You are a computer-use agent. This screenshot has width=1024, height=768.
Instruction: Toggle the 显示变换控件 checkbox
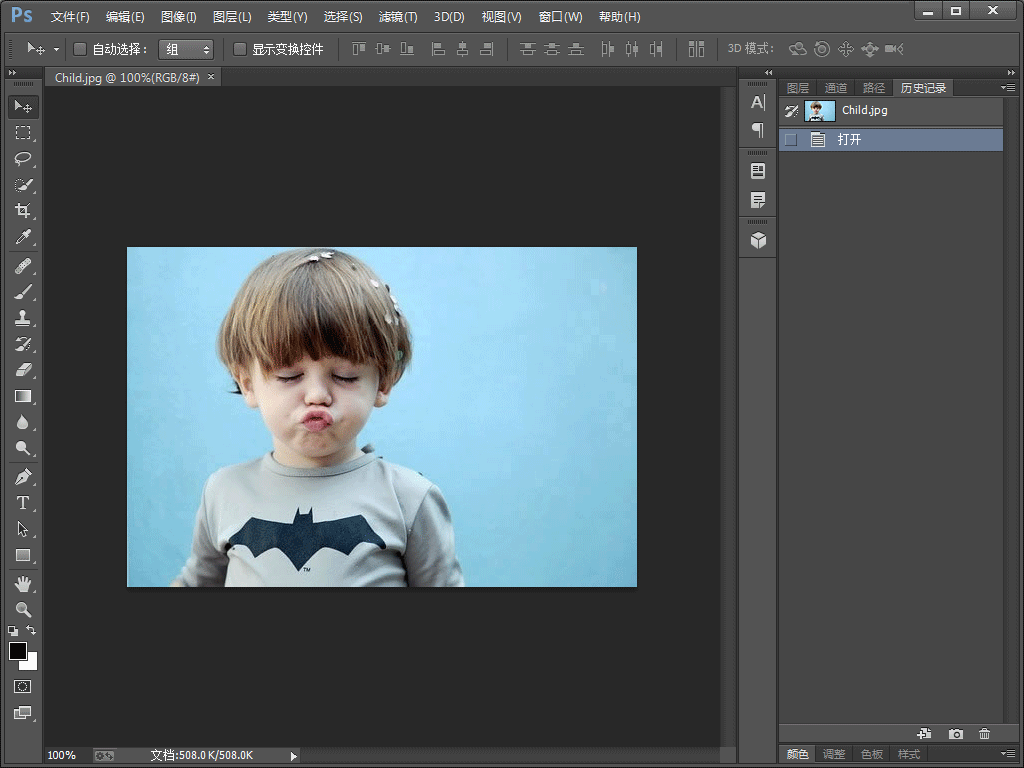pos(240,49)
